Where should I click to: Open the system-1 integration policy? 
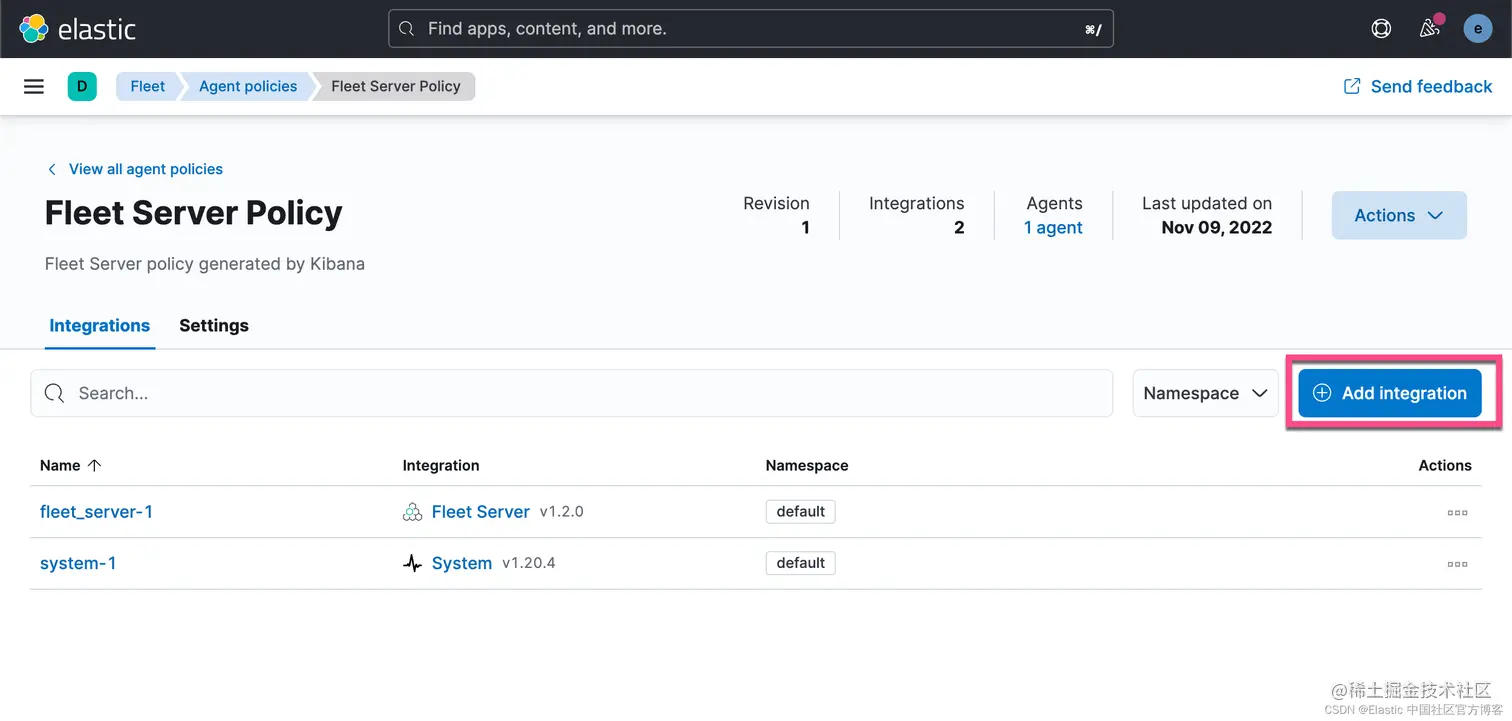[x=78, y=563]
